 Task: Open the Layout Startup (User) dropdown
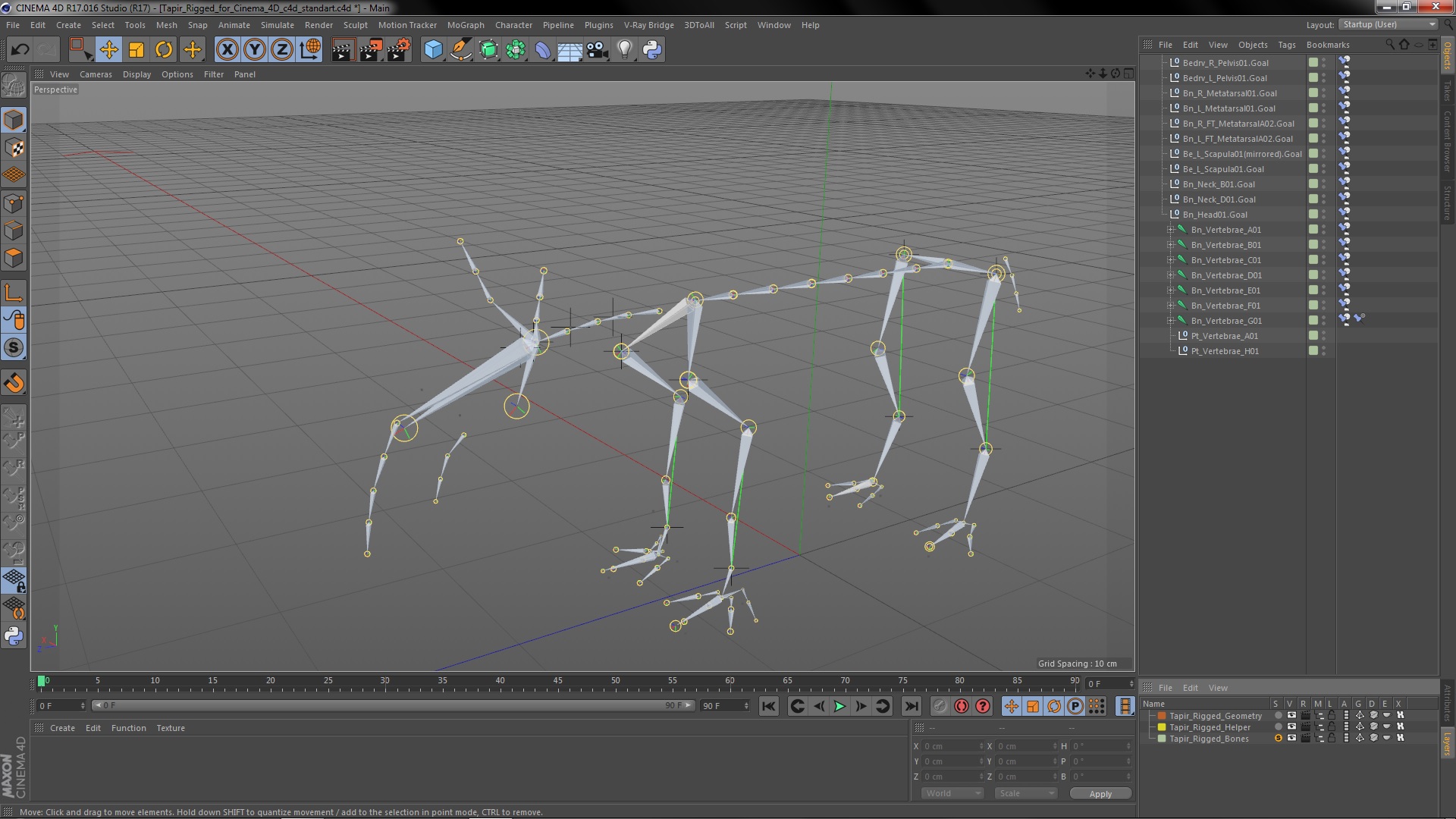(1389, 25)
